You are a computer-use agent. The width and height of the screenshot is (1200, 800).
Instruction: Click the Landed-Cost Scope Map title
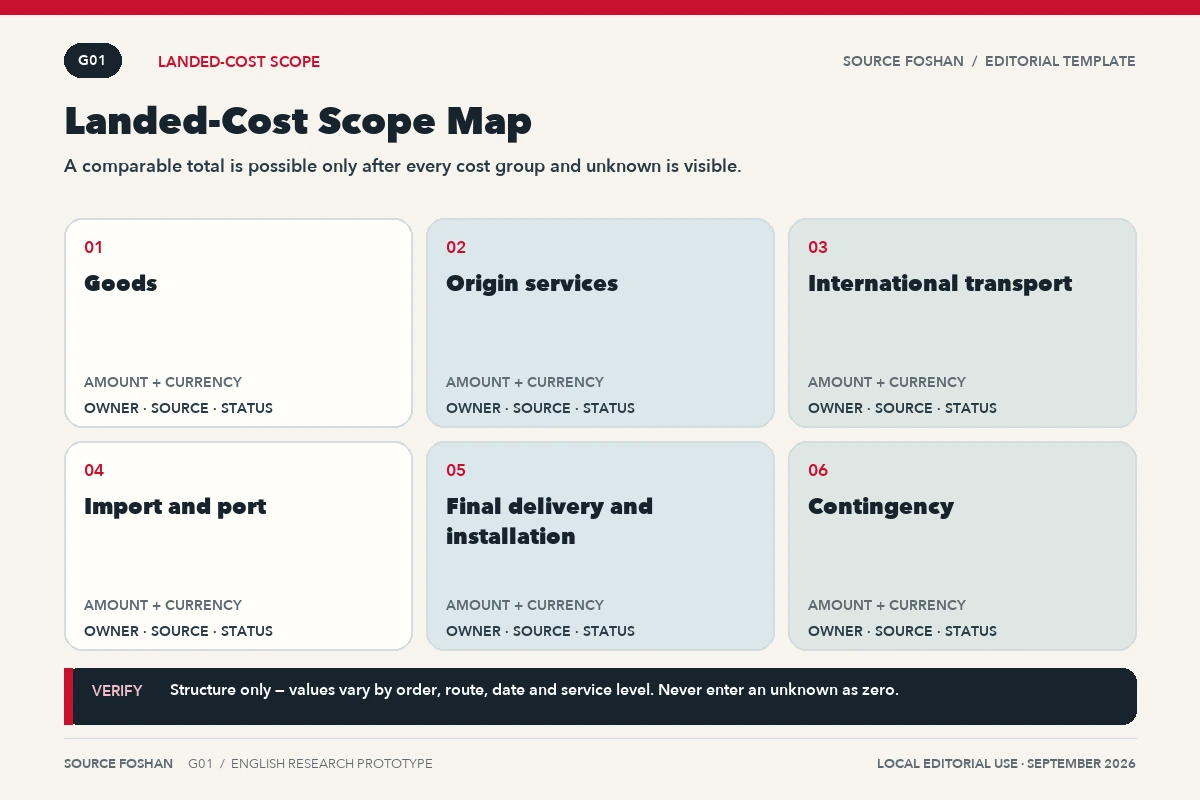click(x=298, y=121)
